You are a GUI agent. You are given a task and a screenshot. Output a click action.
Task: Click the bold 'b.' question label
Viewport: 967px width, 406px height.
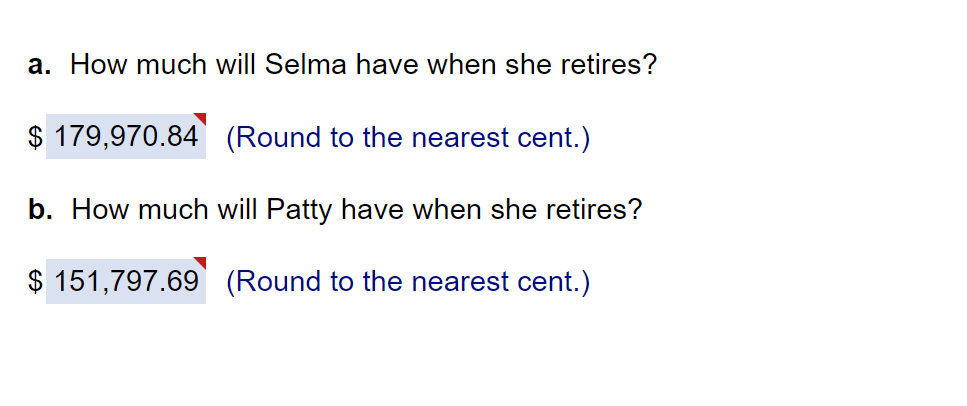click(40, 210)
